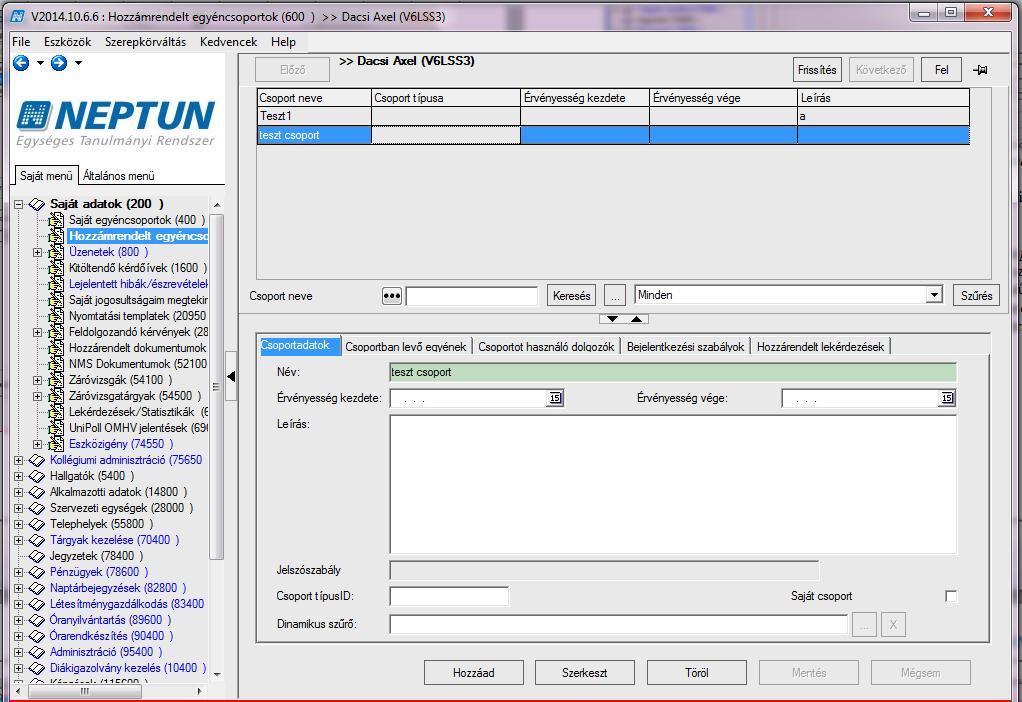
Task: Open the Bejelentkezési szabályok tab
Action: 685,347
